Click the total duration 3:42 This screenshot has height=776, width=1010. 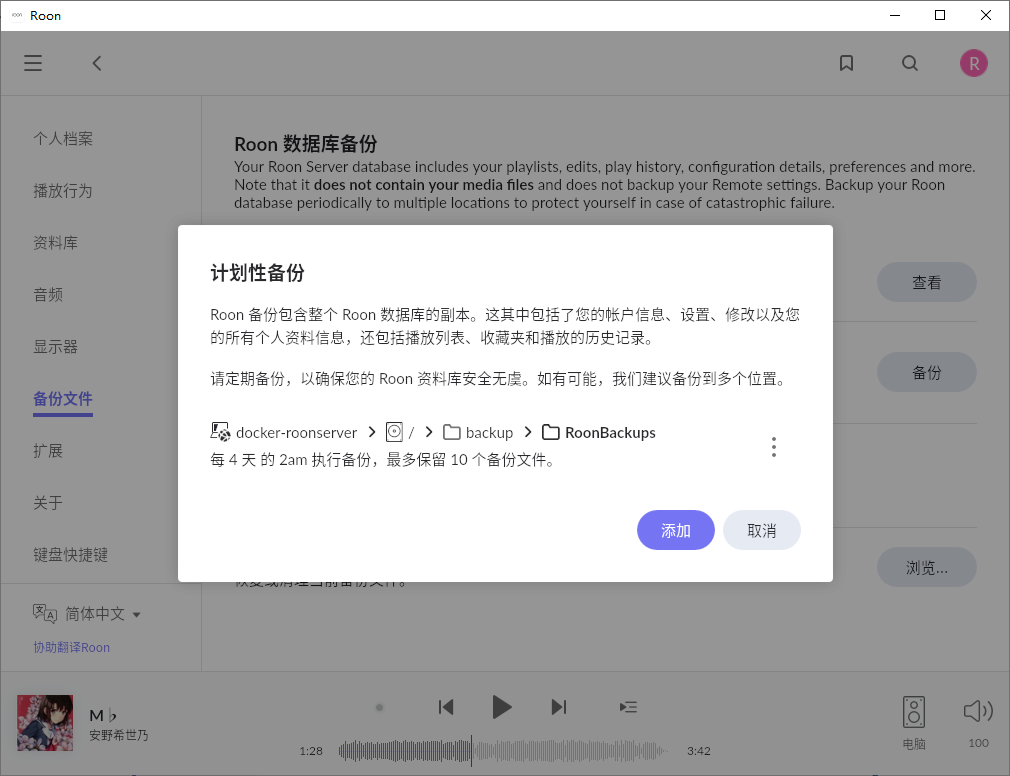point(699,751)
